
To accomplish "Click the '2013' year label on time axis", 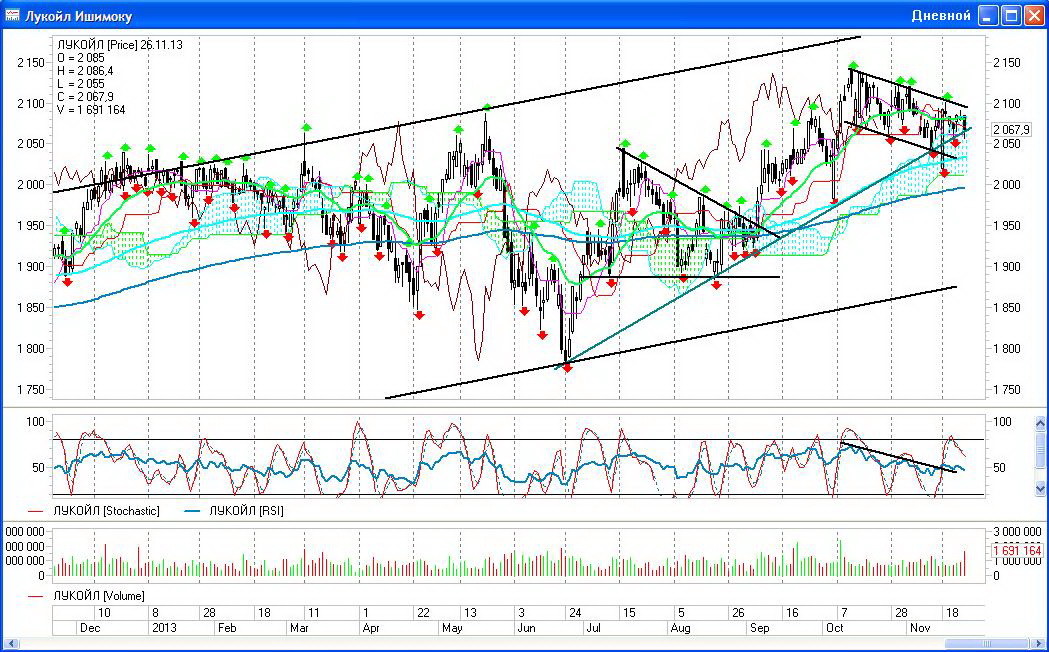I will coord(164,628).
